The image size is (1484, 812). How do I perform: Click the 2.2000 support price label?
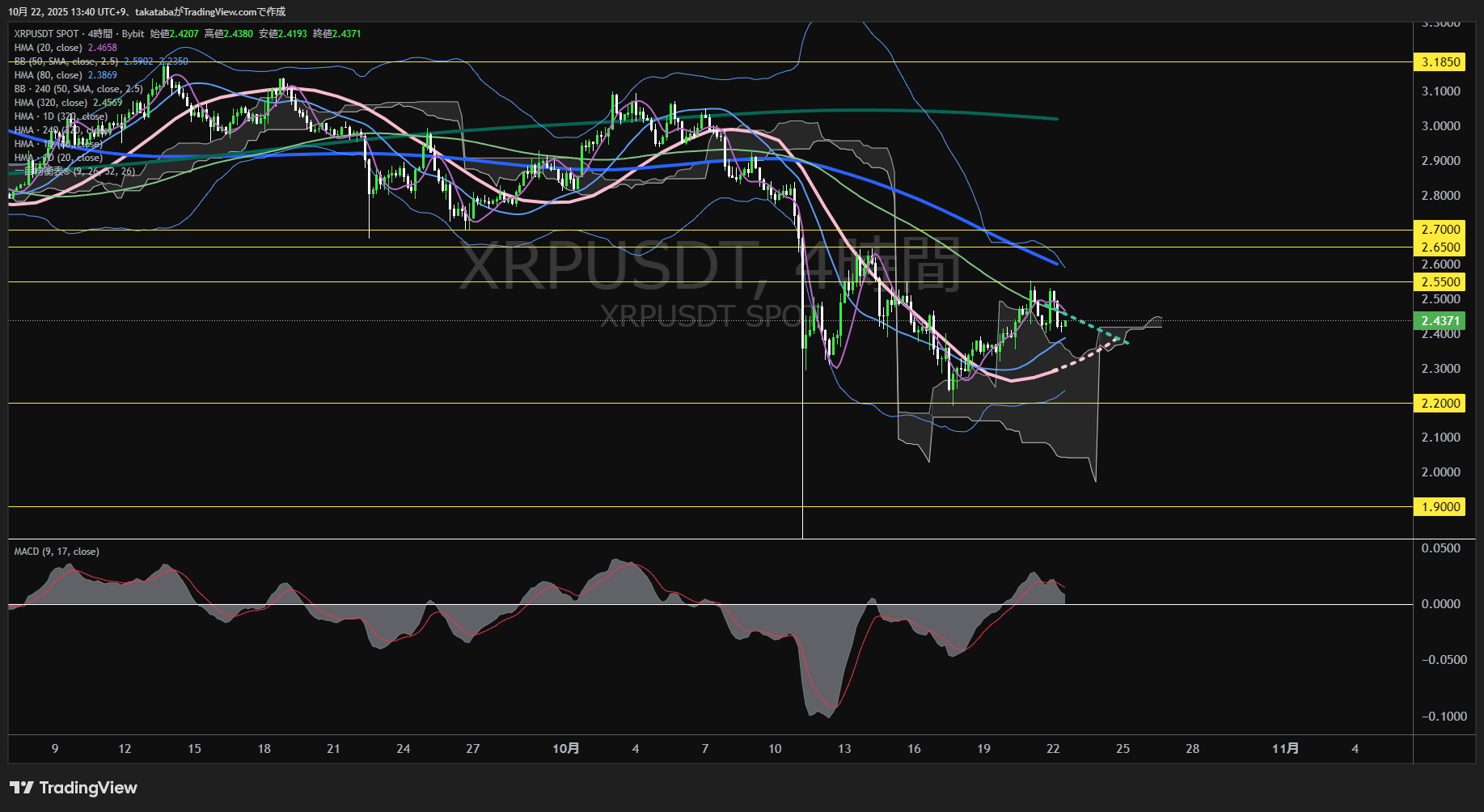pyautogui.click(x=1440, y=404)
